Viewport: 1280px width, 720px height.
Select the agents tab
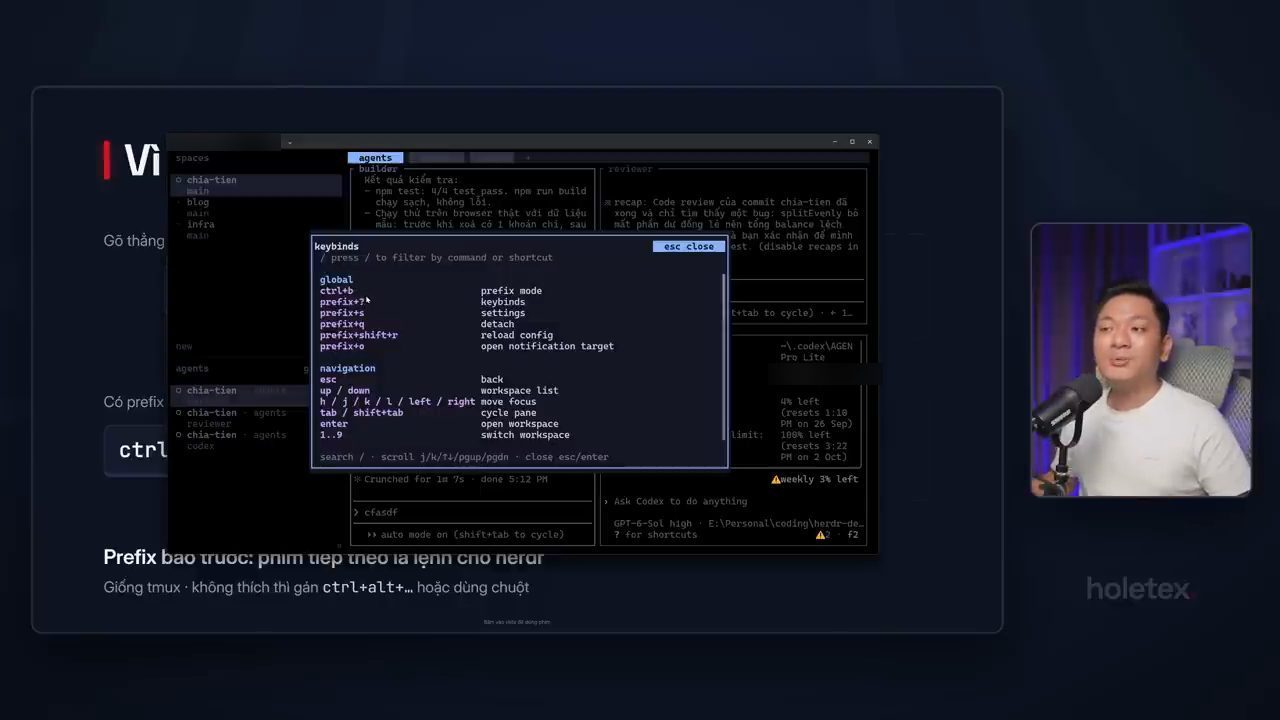pyautogui.click(x=375, y=158)
